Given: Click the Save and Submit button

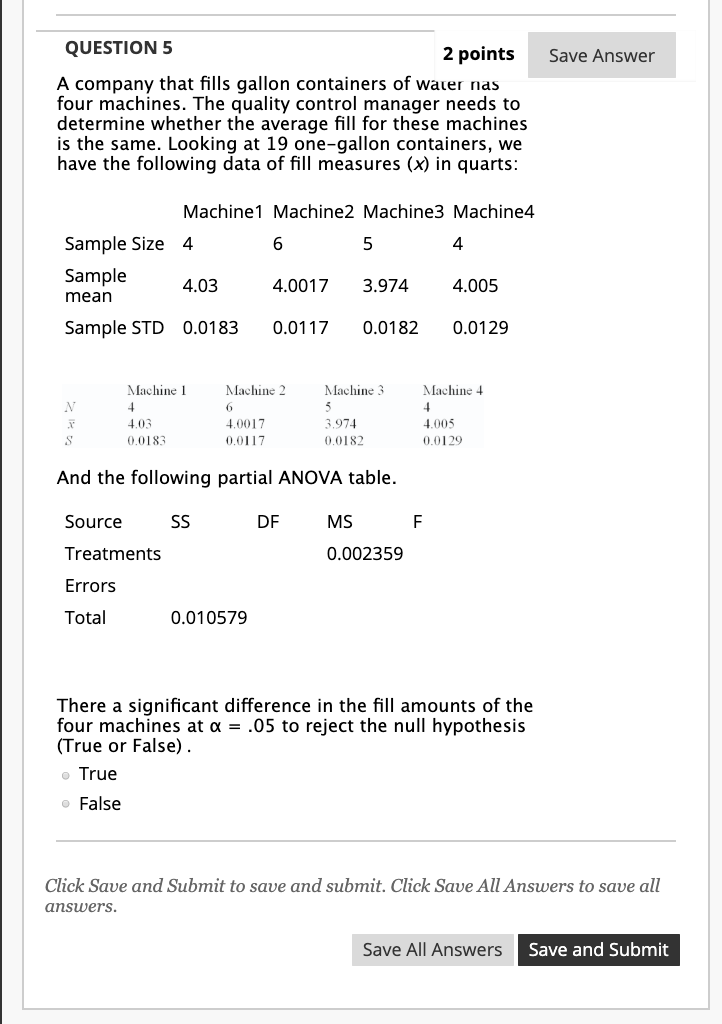Looking at the screenshot, I should 598,949.
